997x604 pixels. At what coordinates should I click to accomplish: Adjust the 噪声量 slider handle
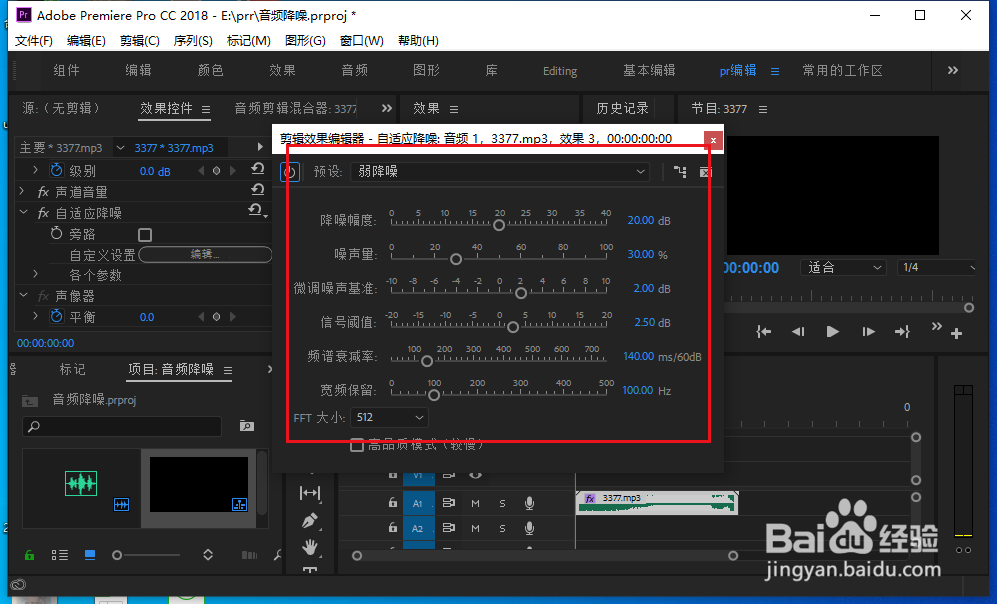[456, 259]
